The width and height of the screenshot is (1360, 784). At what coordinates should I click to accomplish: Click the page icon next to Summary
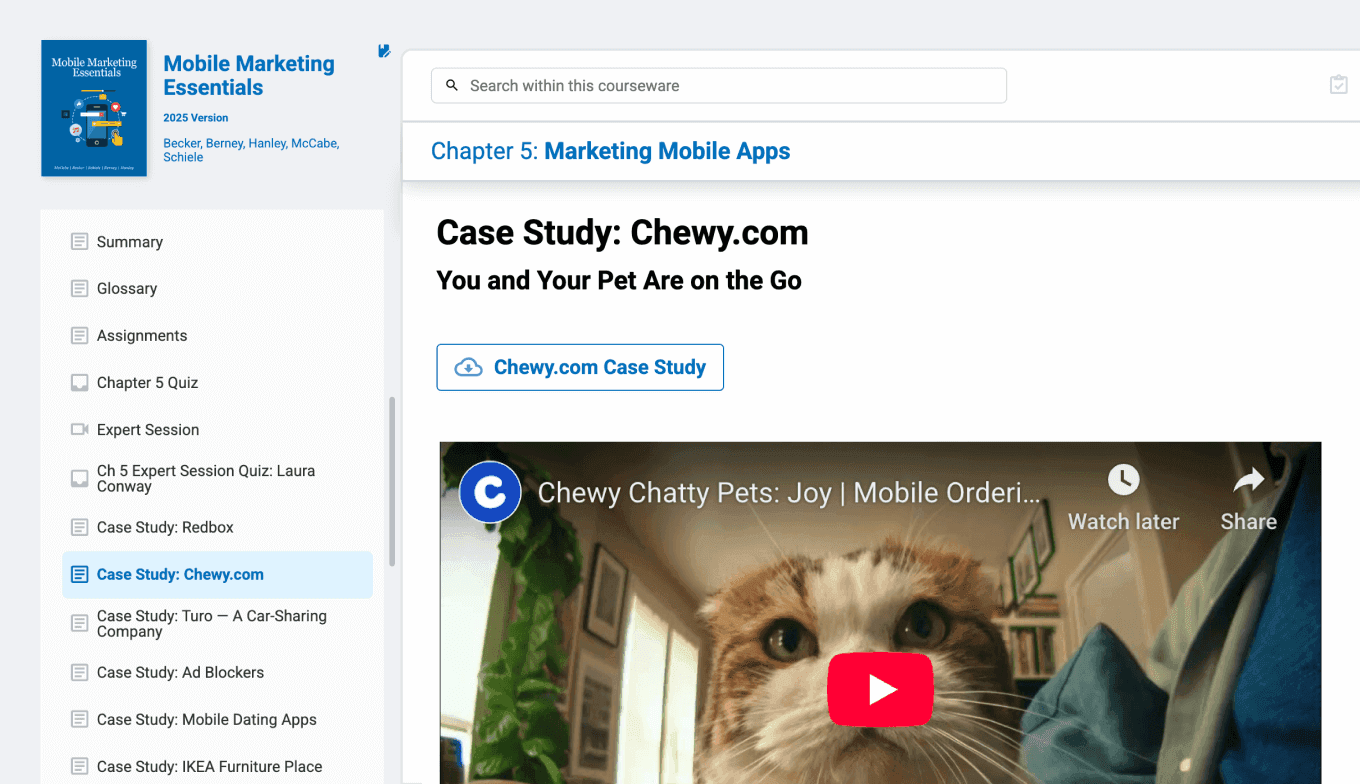click(80, 242)
